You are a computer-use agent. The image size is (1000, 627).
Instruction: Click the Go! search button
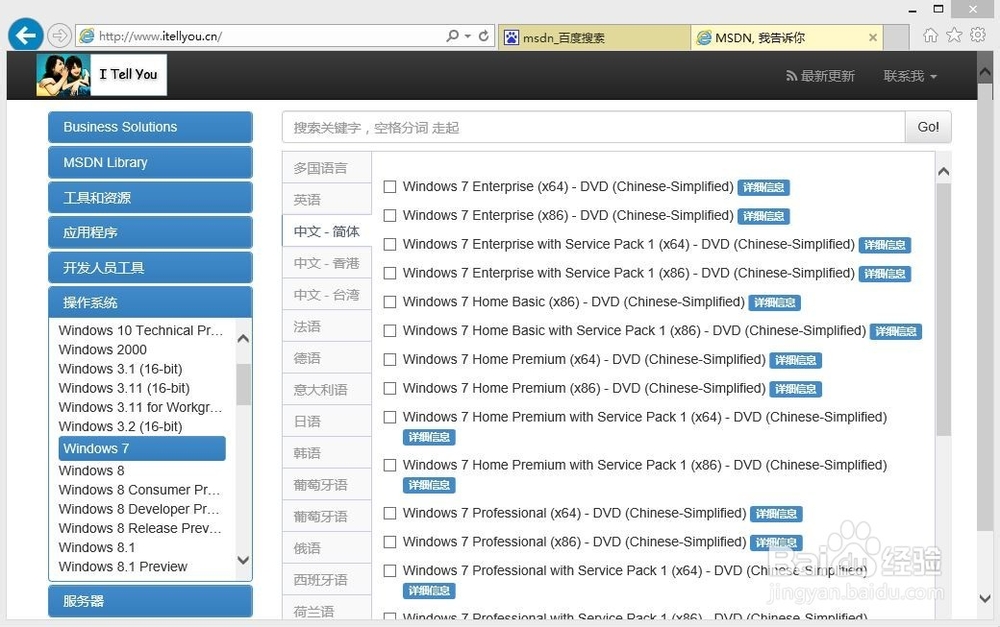click(x=928, y=127)
